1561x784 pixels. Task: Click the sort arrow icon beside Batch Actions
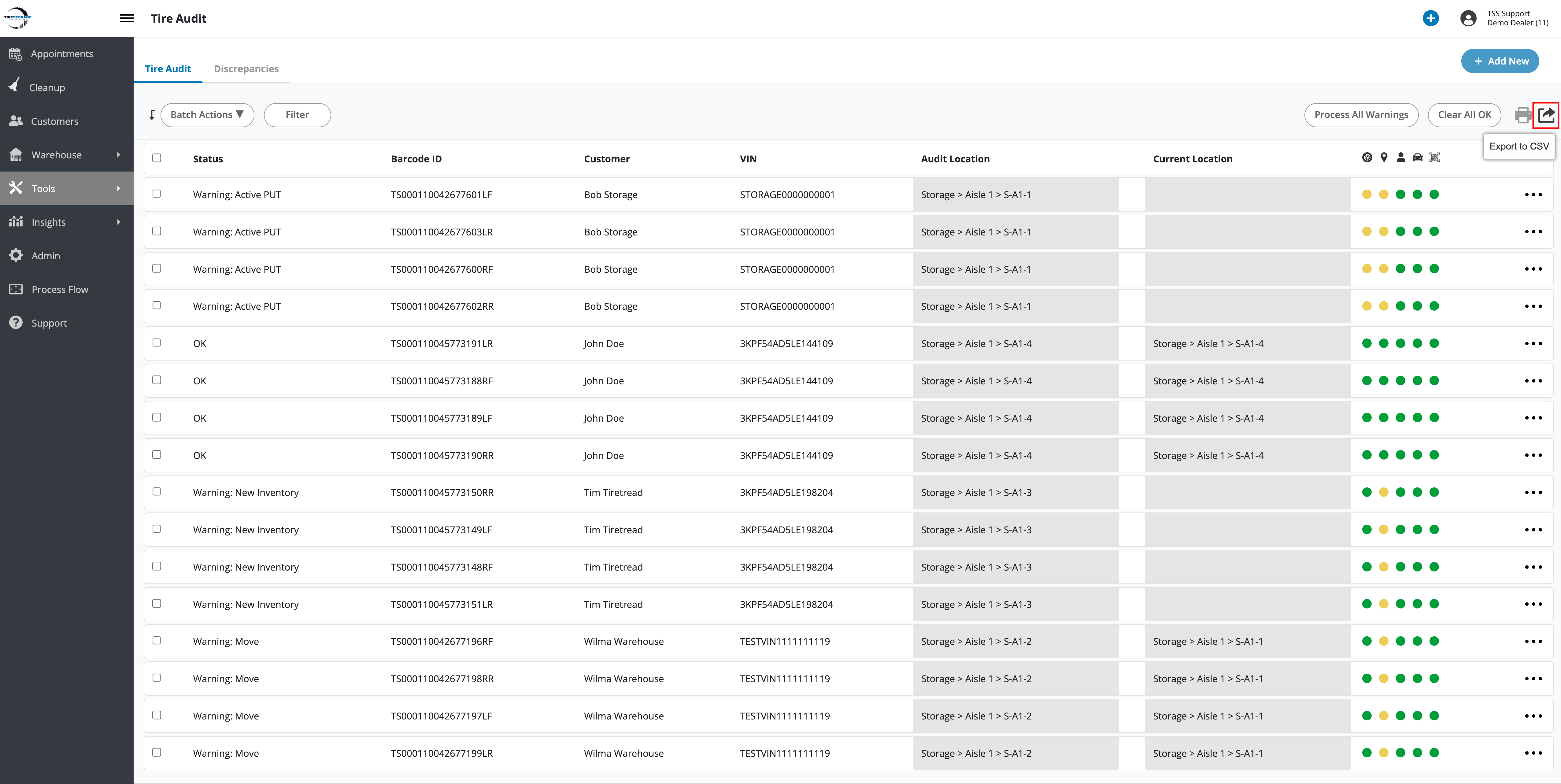pyautogui.click(x=152, y=114)
